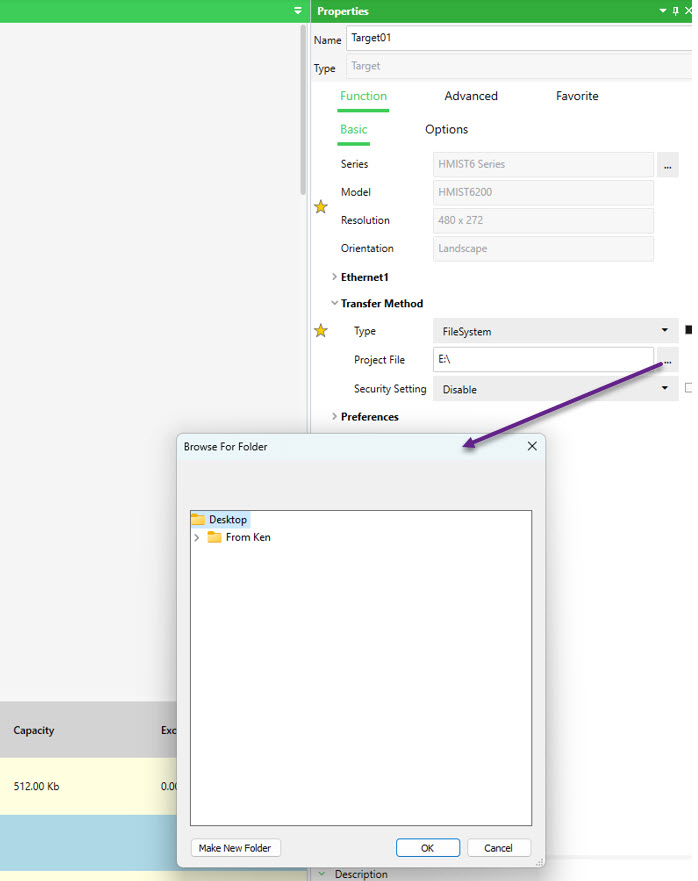This screenshot has width=698, height=881.
Task: Close the Browse For Folder dialog
Action: coord(532,446)
